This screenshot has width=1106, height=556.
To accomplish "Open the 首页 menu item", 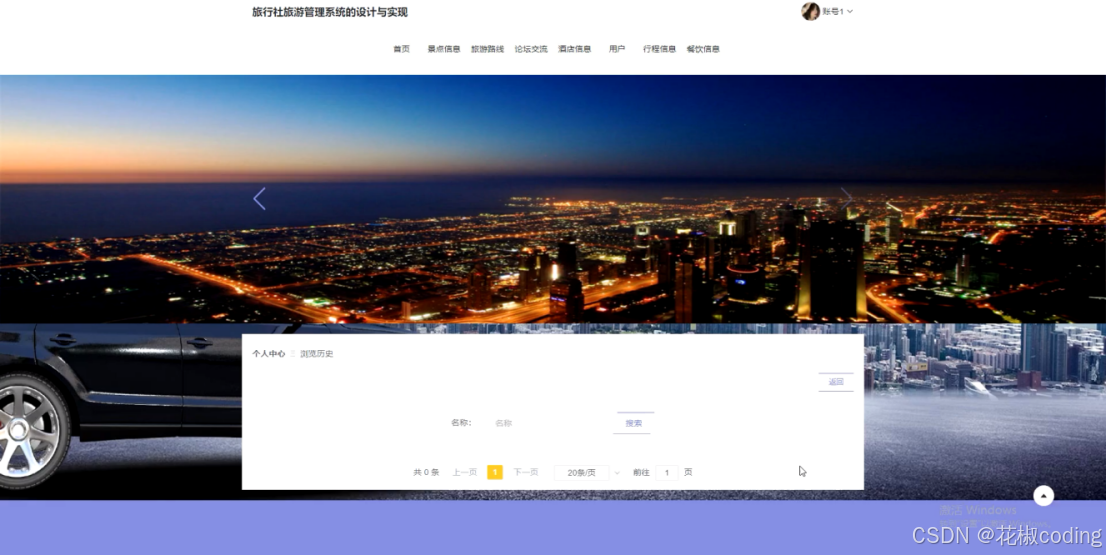I will (x=401, y=49).
